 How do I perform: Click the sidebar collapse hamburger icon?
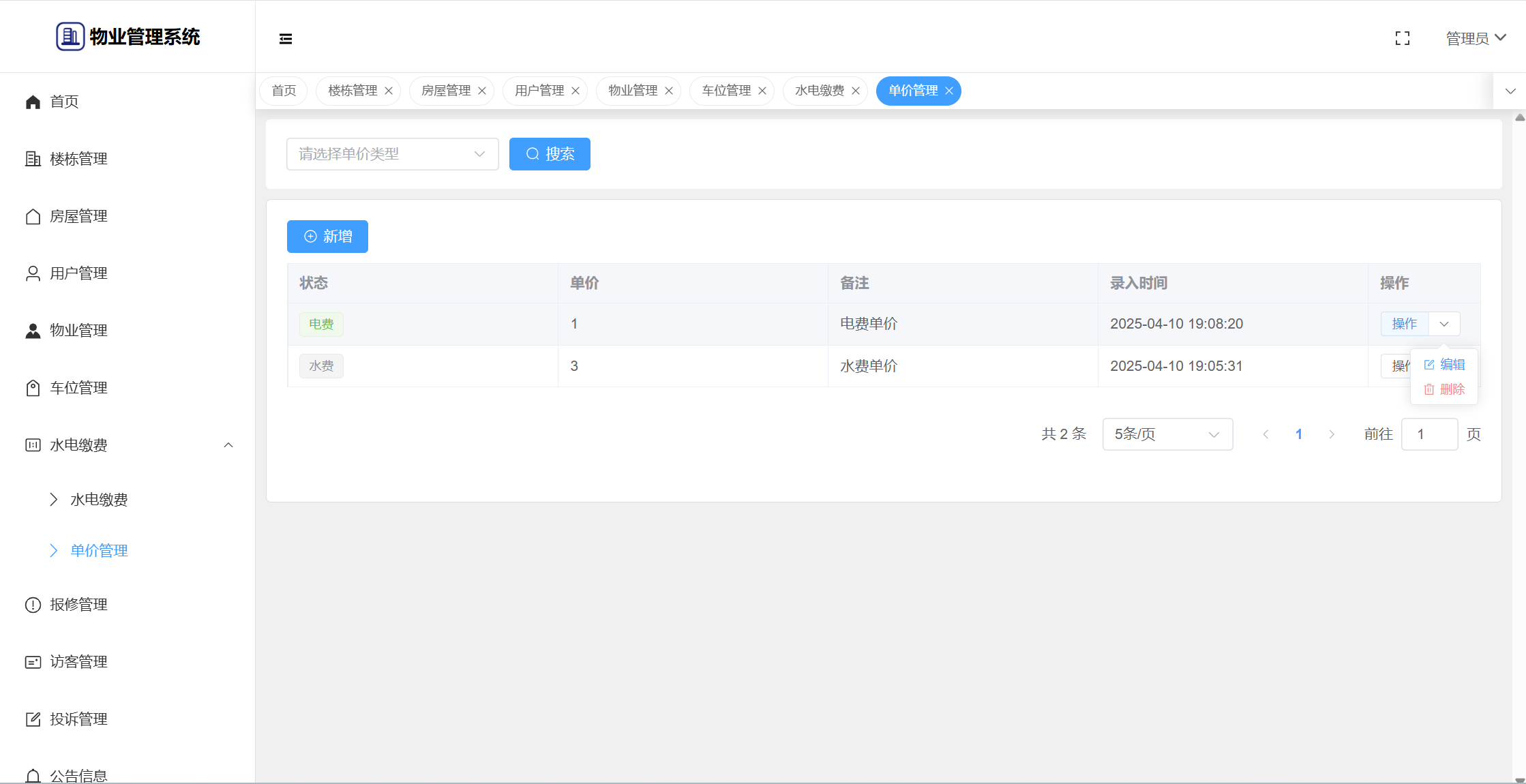pyautogui.click(x=286, y=39)
